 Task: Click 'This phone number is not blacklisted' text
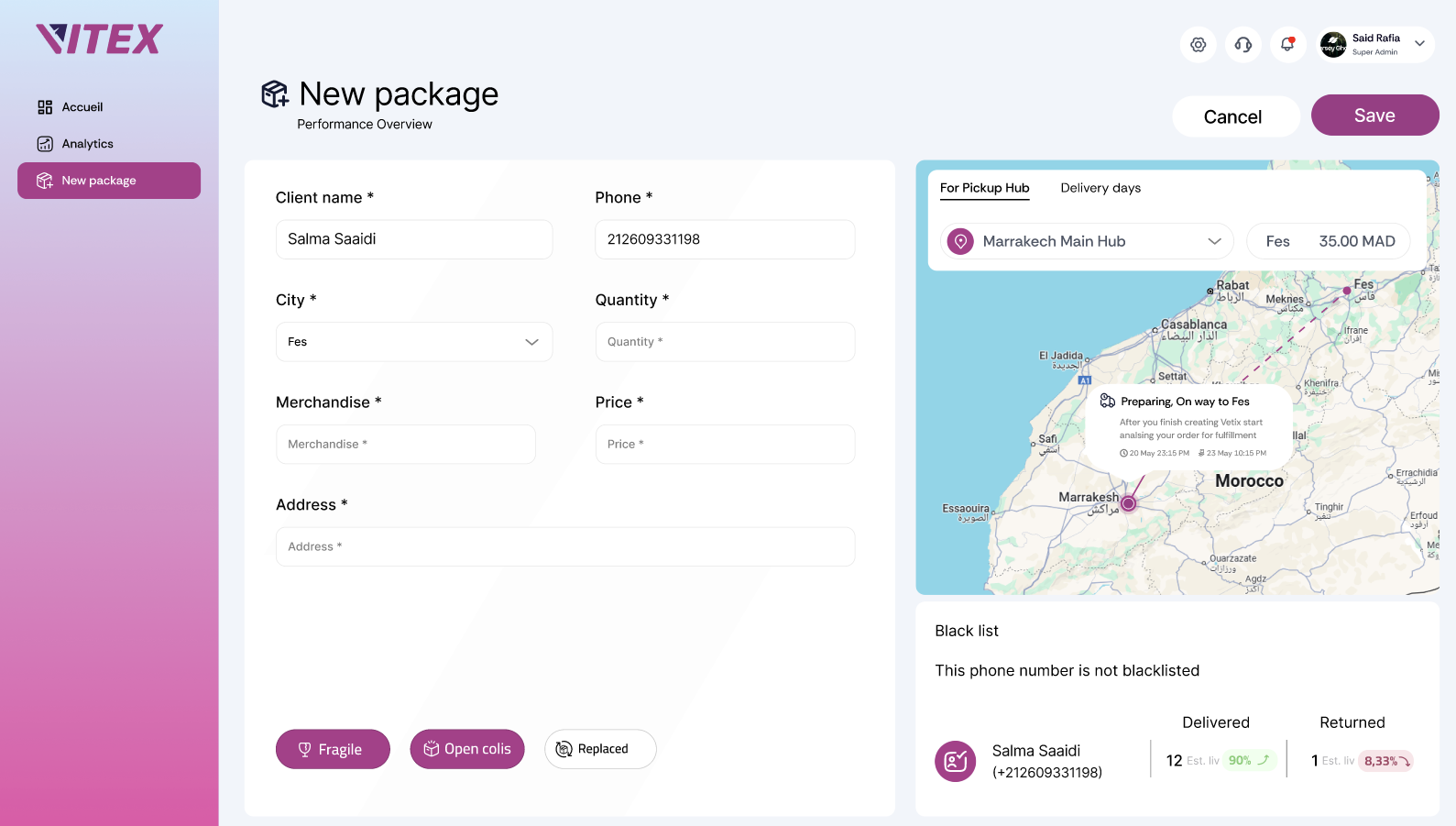(x=1067, y=671)
